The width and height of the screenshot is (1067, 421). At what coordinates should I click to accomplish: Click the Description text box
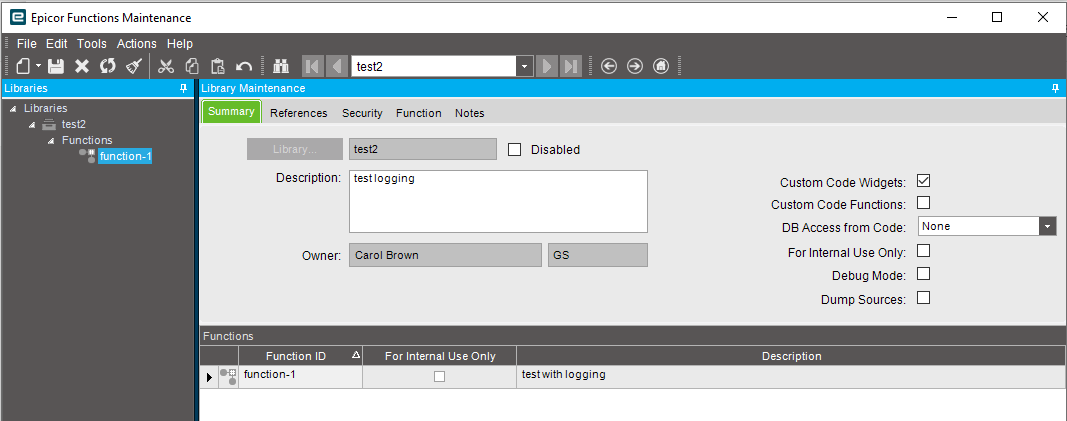pyautogui.click(x=498, y=201)
